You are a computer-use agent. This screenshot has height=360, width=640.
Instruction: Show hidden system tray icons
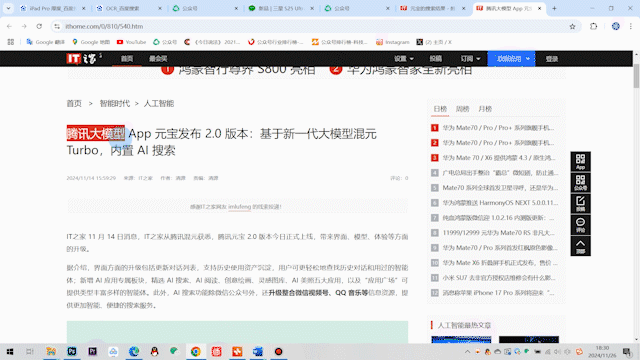pos(467,351)
